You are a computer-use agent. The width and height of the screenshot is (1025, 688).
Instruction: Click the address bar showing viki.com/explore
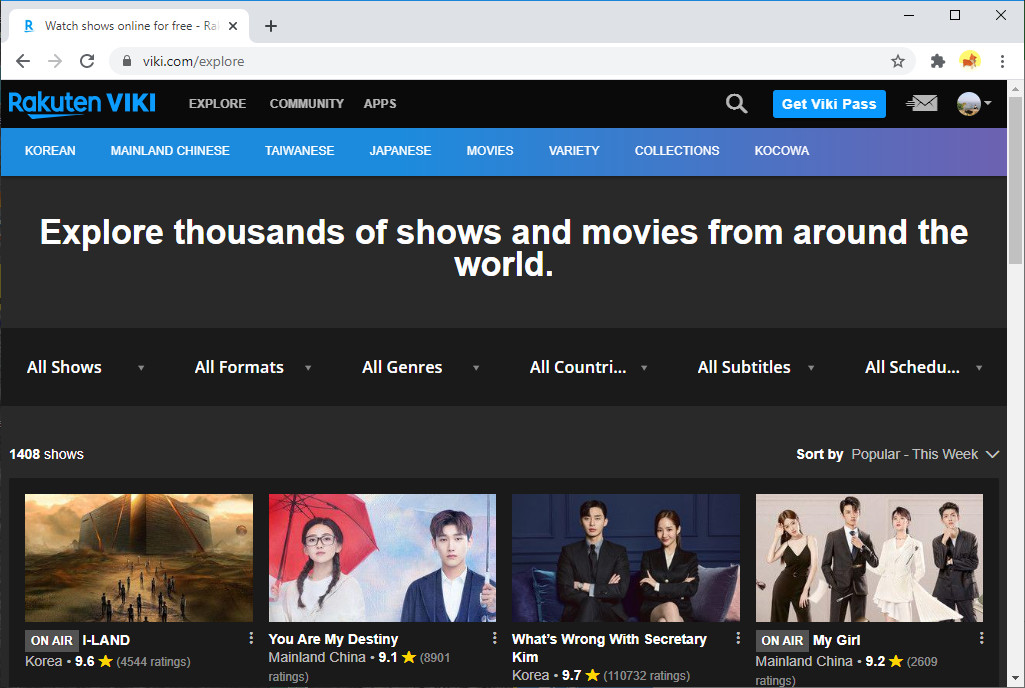click(x=510, y=61)
